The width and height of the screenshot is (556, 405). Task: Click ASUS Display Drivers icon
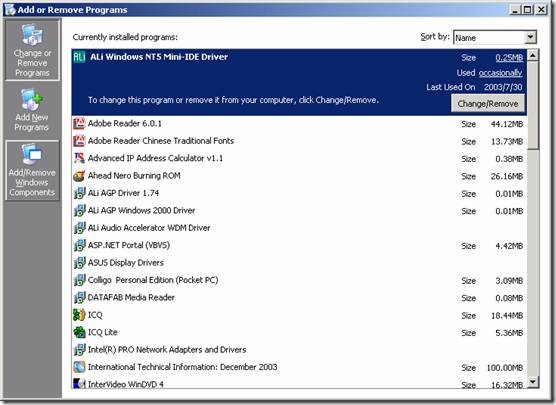pyautogui.click(x=79, y=262)
